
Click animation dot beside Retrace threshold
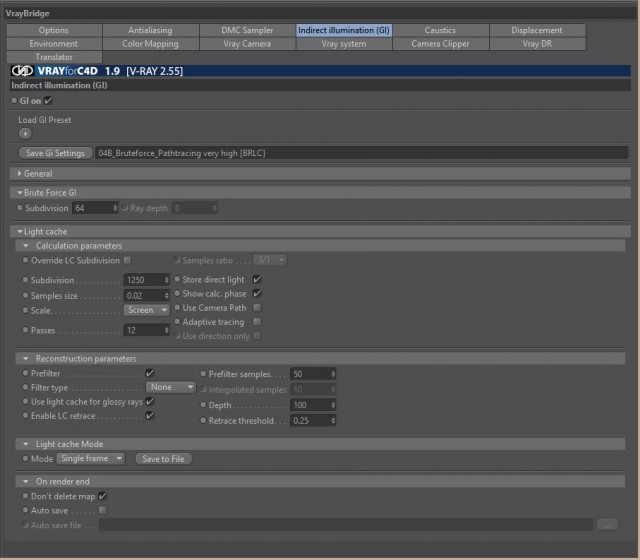pyautogui.click(x=203, y=420)
